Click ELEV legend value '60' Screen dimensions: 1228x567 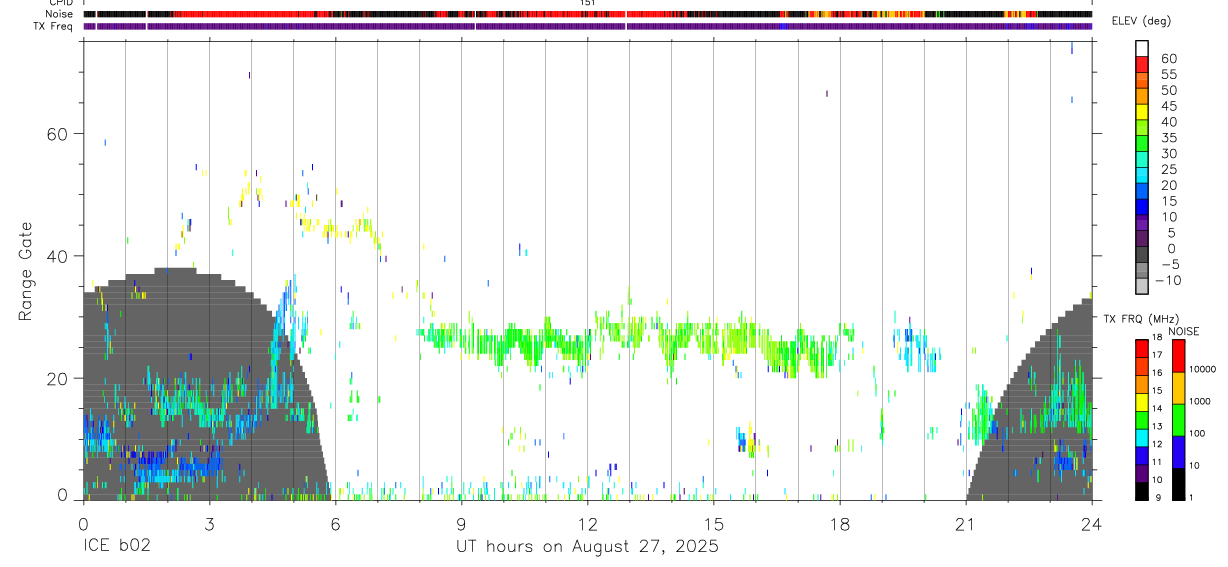(1167, 58)
